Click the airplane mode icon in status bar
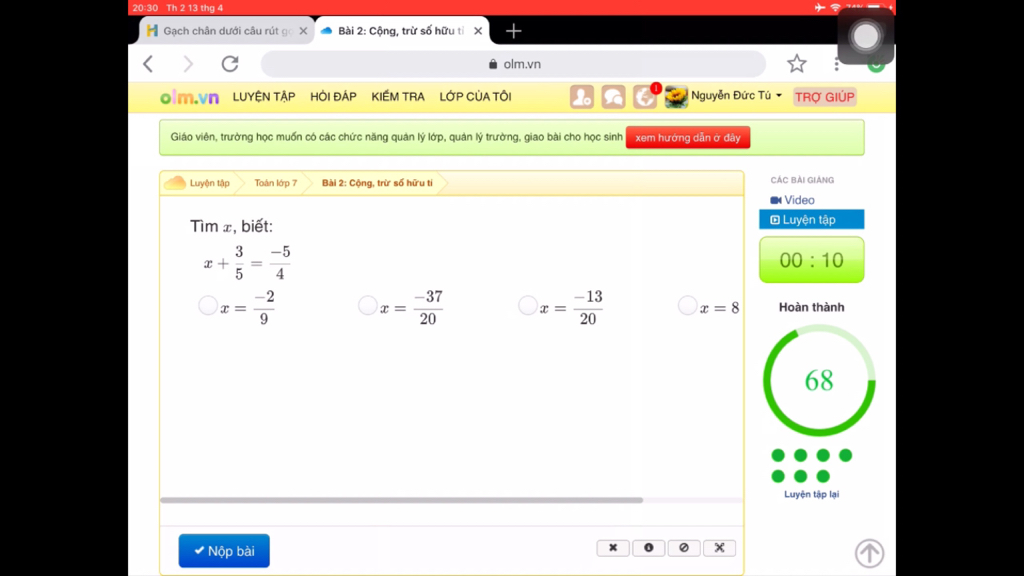The height and width of the screenshot is (576, 1024). click(x=820, y=8)
